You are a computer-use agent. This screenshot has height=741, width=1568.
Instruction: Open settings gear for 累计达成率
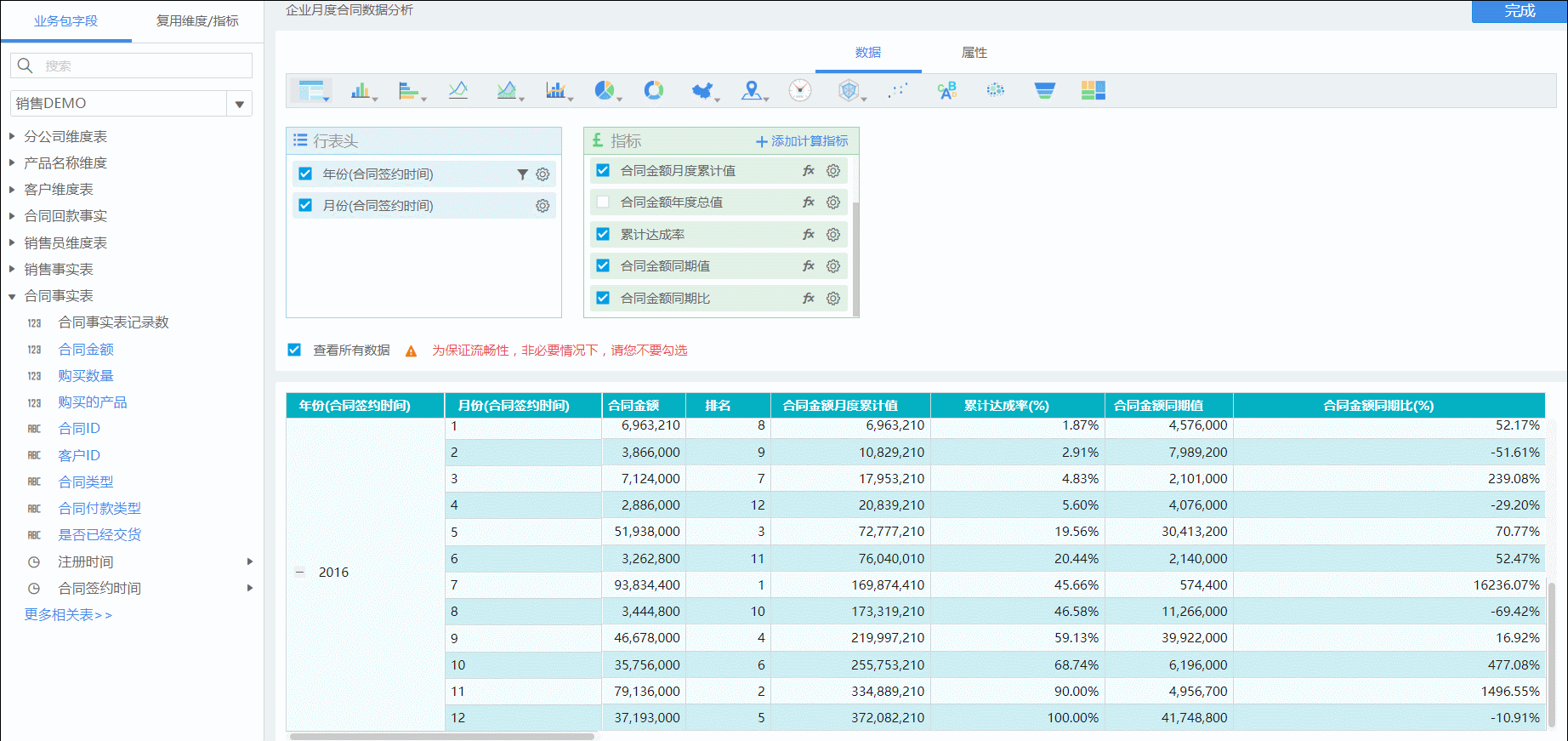[x=833, y=235]
